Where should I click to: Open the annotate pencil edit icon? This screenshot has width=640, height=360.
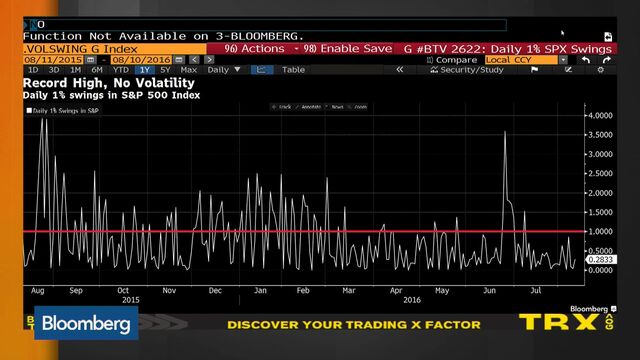tap(568, 70)
